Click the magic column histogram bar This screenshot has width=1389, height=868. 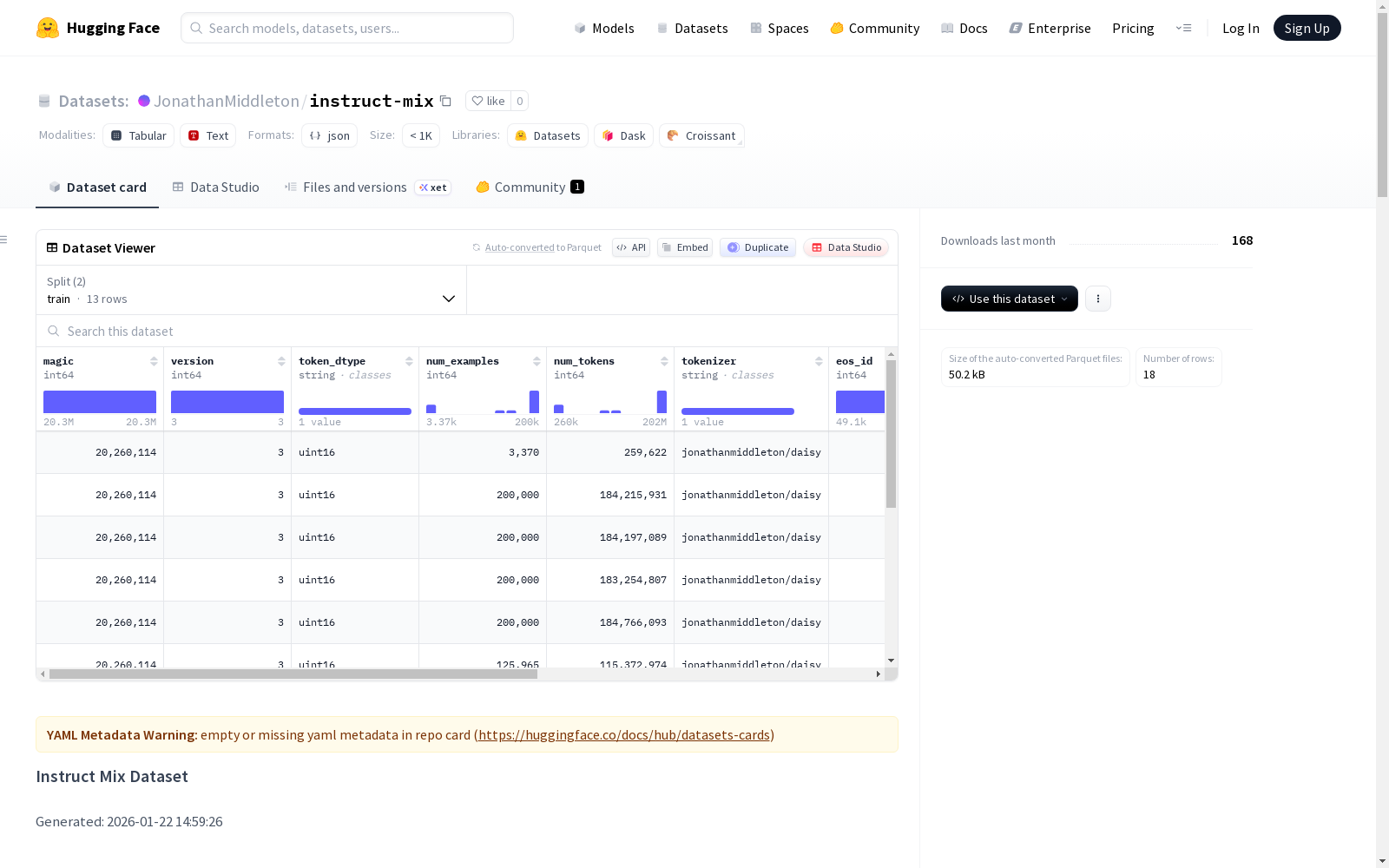(100, 402)
